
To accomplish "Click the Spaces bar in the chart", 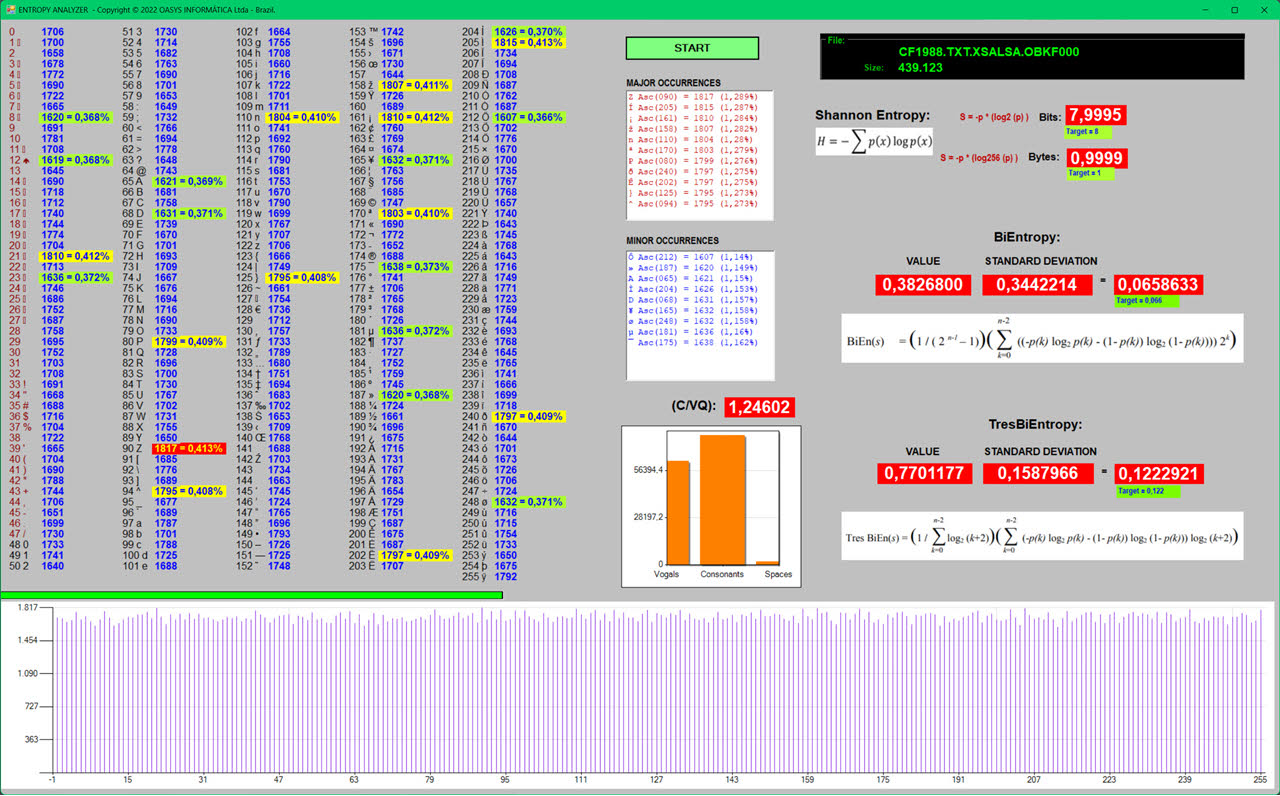I will click(x=767, y=563).
